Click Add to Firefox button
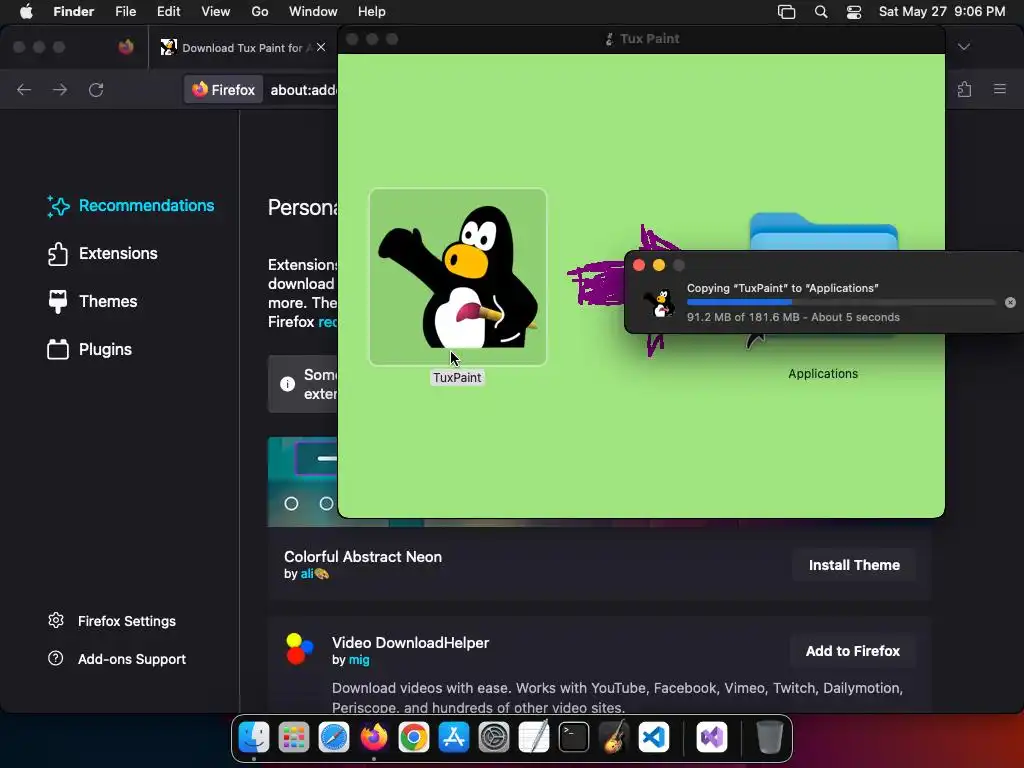Screen dimensions: 1024x768 [852, 651]
